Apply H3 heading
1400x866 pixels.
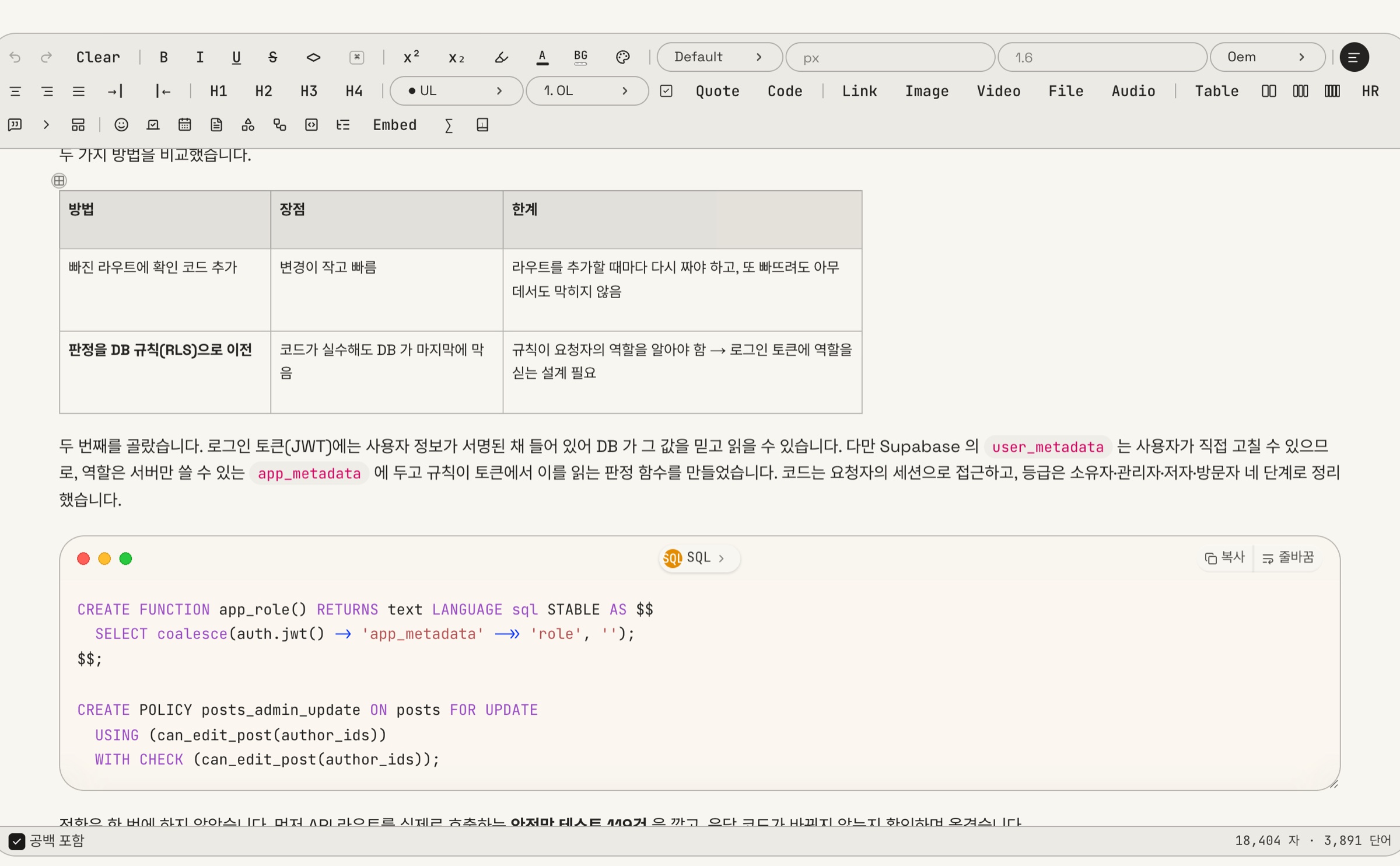point(309,91)
